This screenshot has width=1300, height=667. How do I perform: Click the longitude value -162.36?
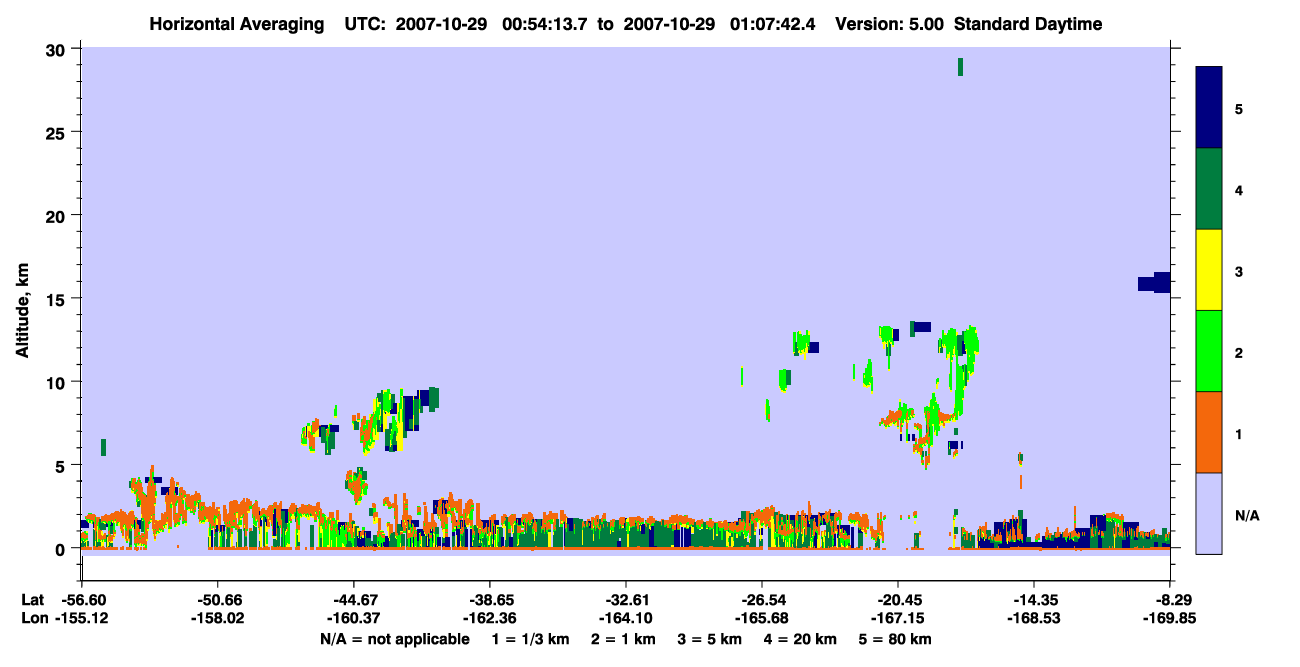(489, 619)
